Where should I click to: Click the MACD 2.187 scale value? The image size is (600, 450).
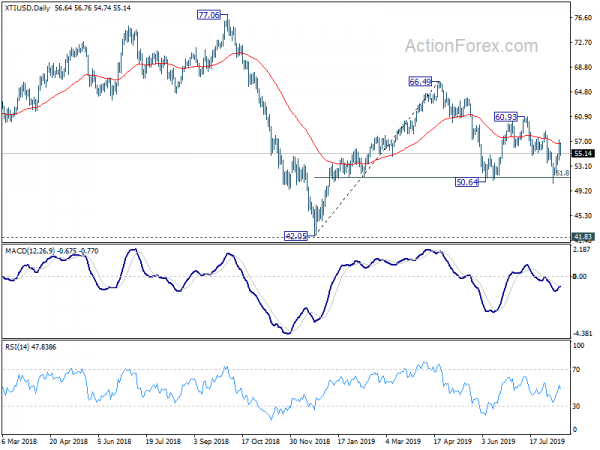tap(583, 249)
